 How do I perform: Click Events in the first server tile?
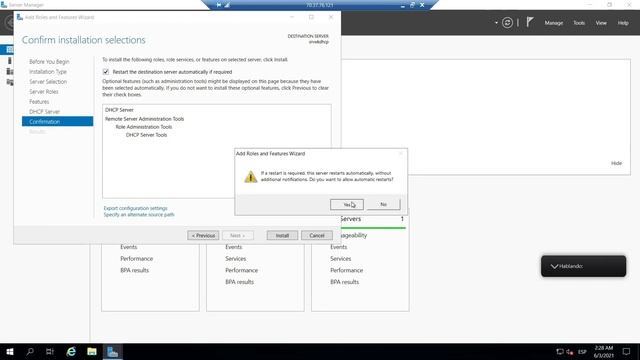tap(129, 247)
